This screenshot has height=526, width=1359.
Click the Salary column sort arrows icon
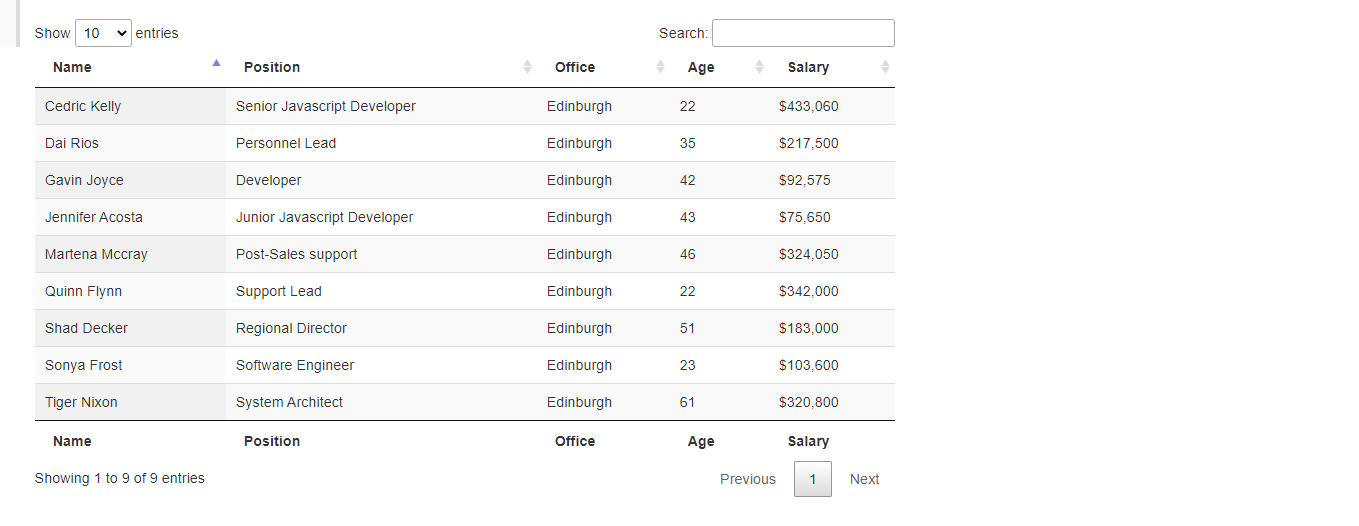885,67
